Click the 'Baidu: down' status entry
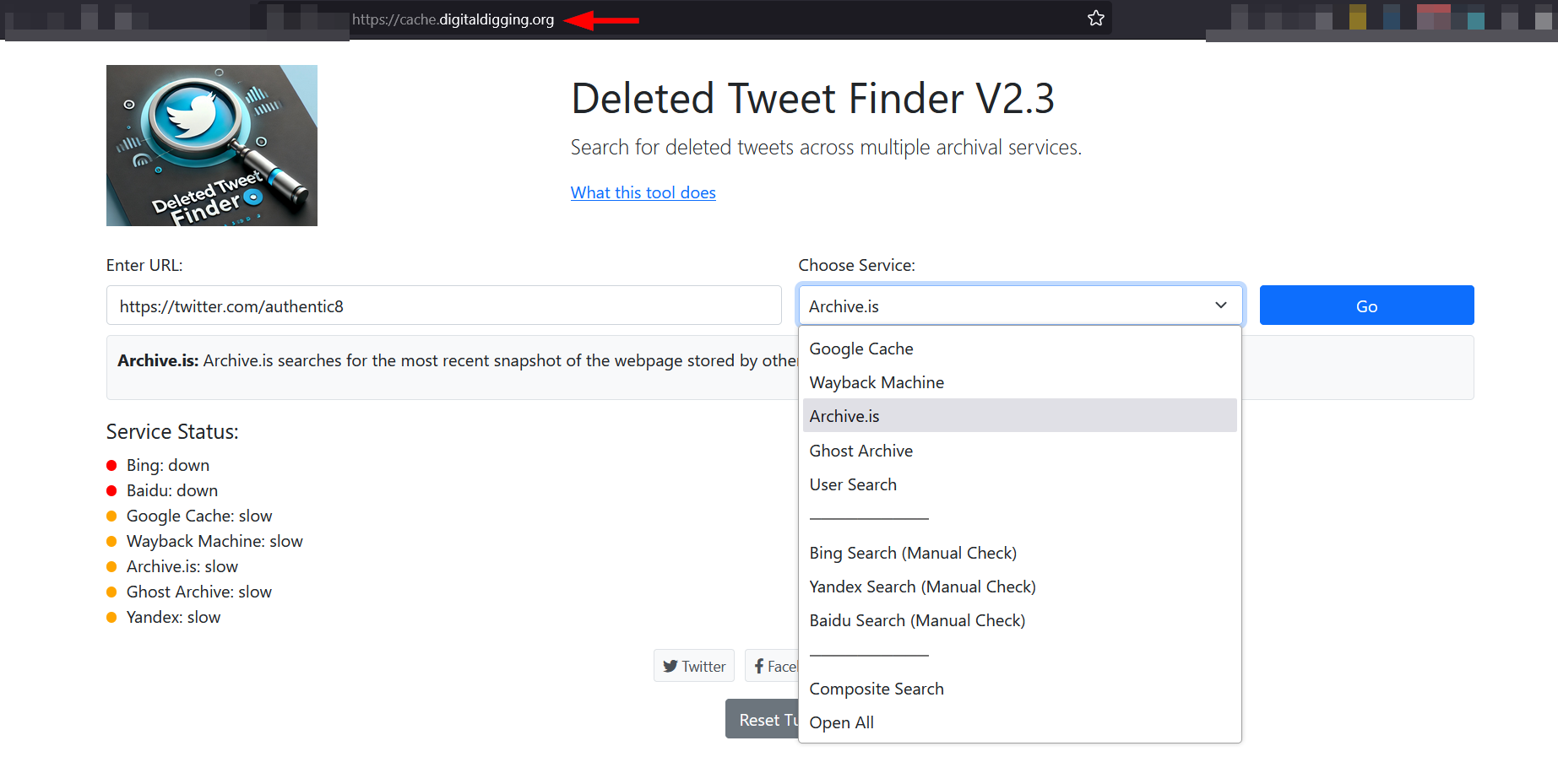This screenshot has width=1558, height=784. (162, 490)
